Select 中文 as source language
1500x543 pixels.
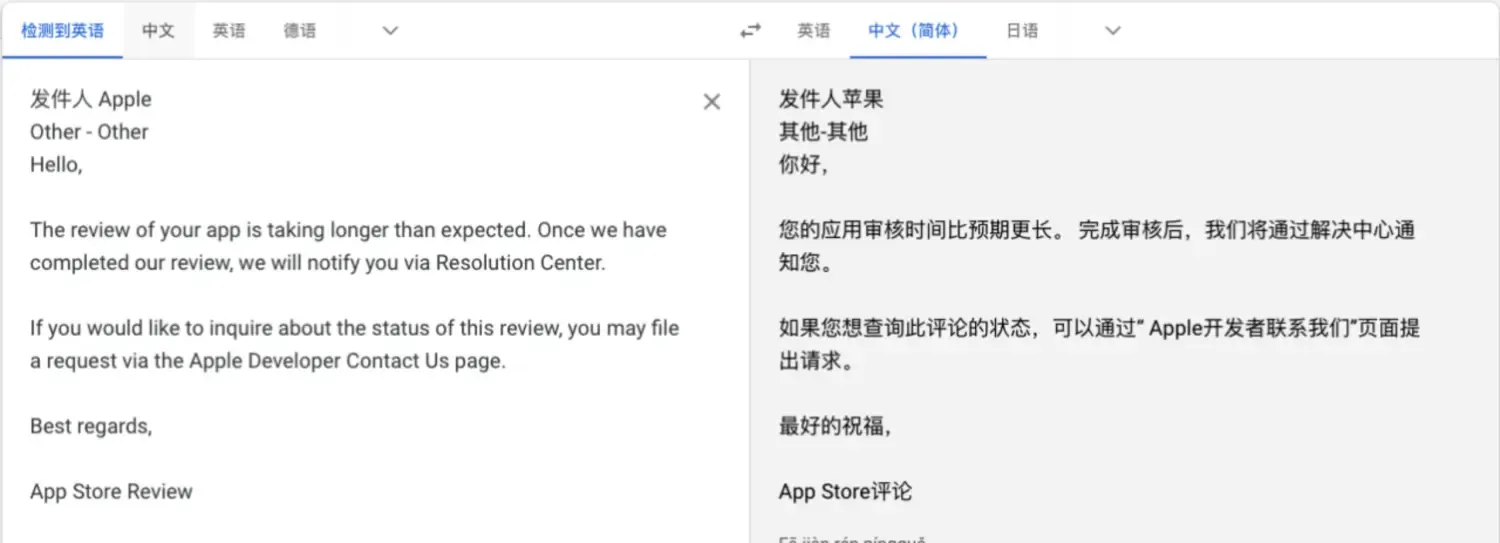158,31
